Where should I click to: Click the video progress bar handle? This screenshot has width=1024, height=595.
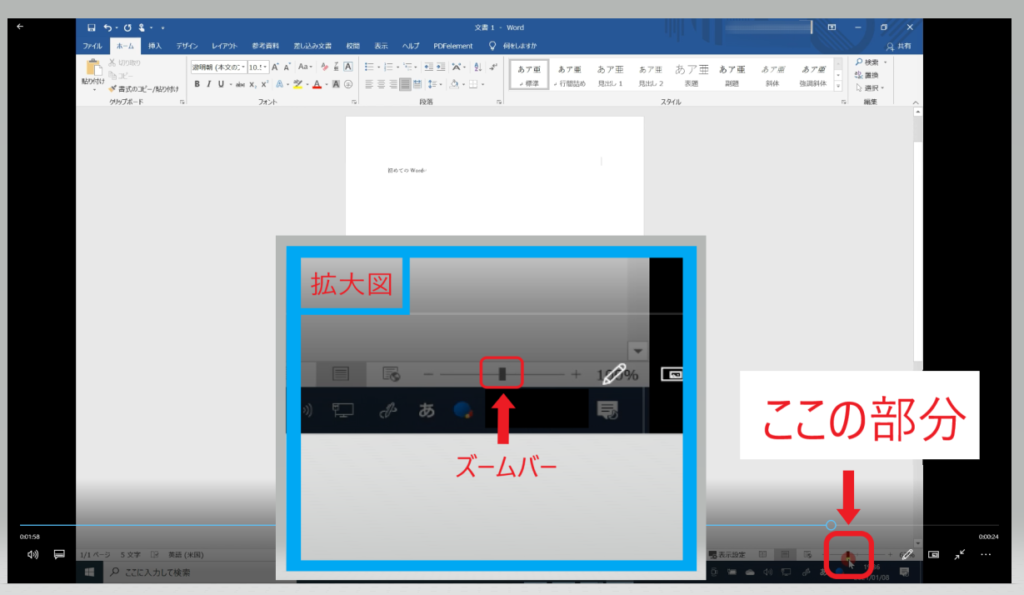click(x=831, y=525)
